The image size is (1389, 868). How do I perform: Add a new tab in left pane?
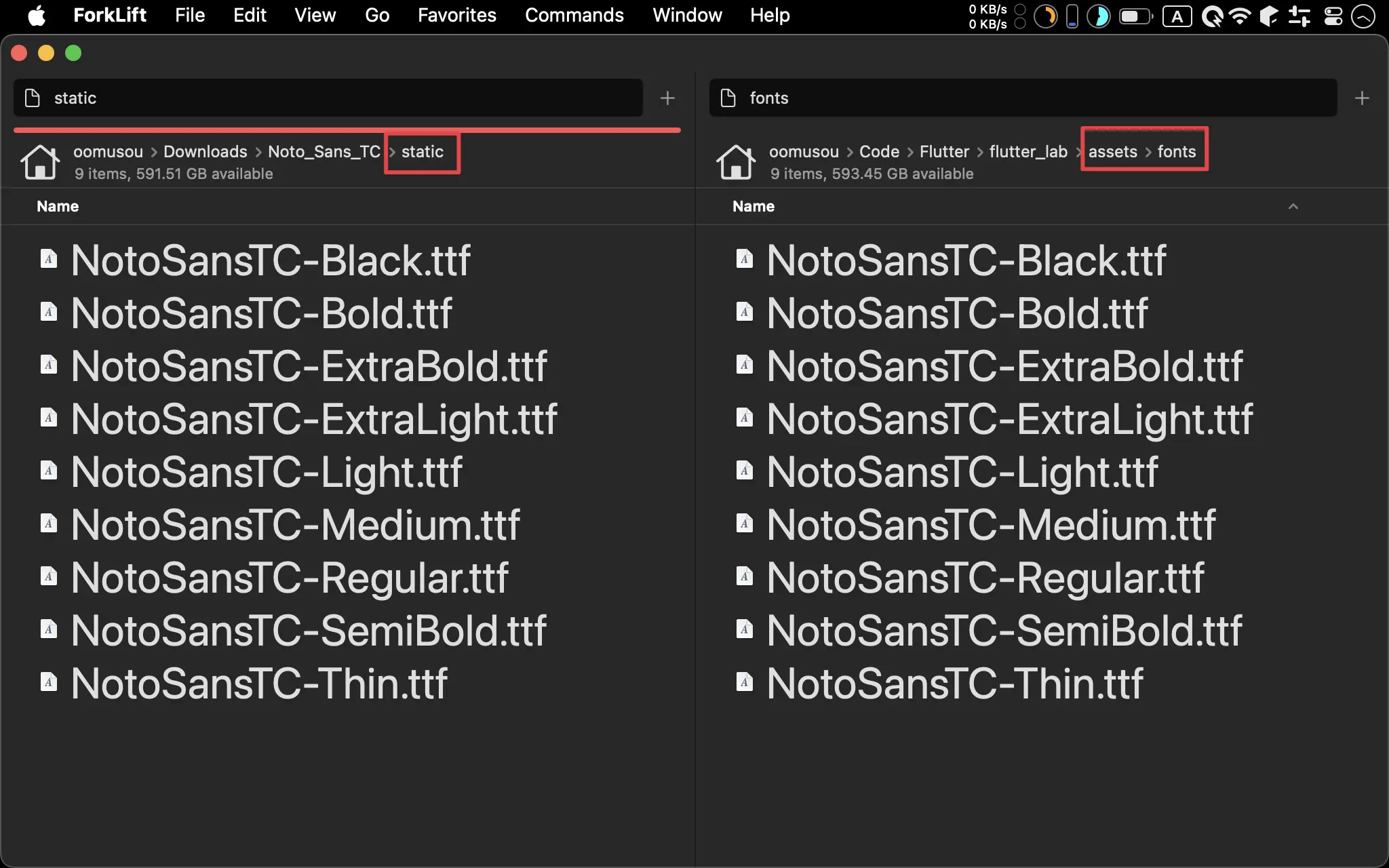tap(667, 98)
